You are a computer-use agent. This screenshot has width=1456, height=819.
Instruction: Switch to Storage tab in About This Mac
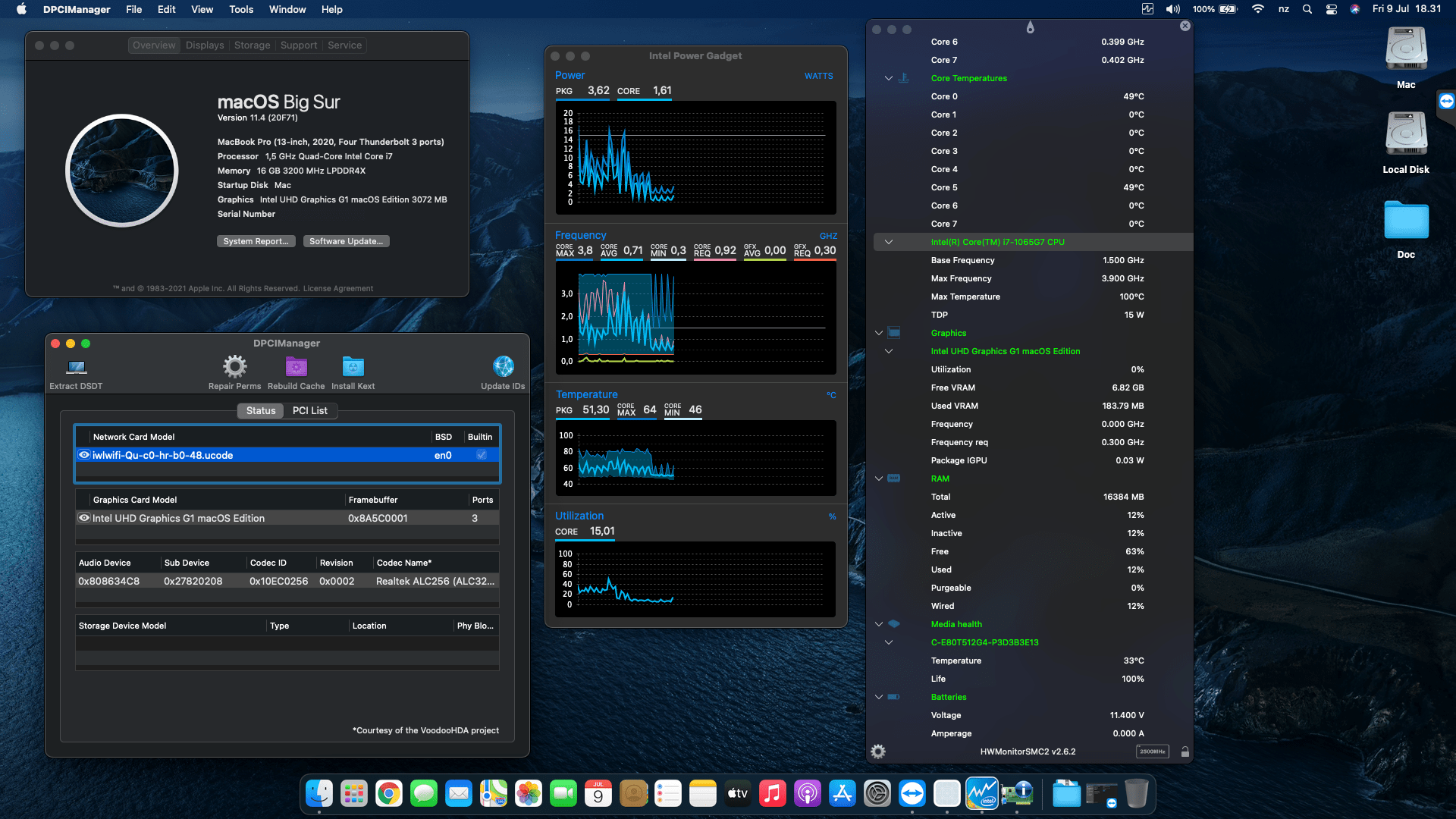click(252, 45)
